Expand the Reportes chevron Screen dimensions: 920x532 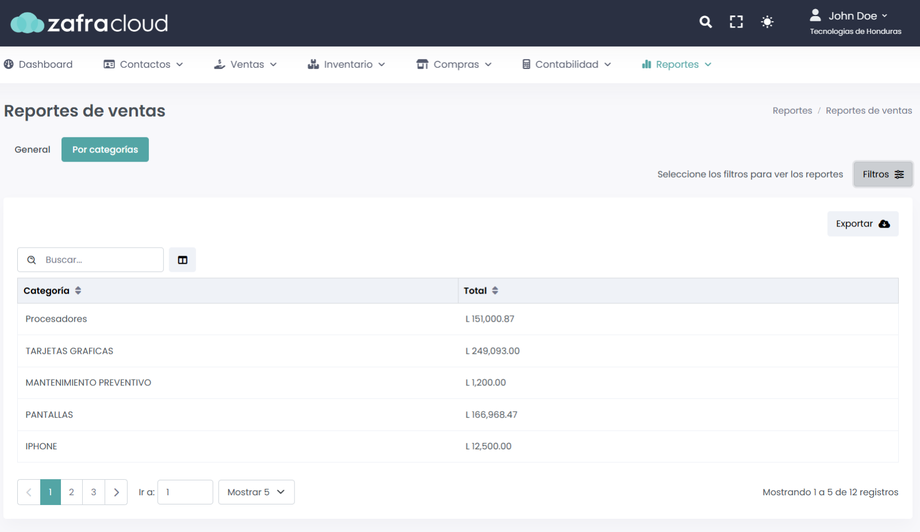tap(708, 65)
